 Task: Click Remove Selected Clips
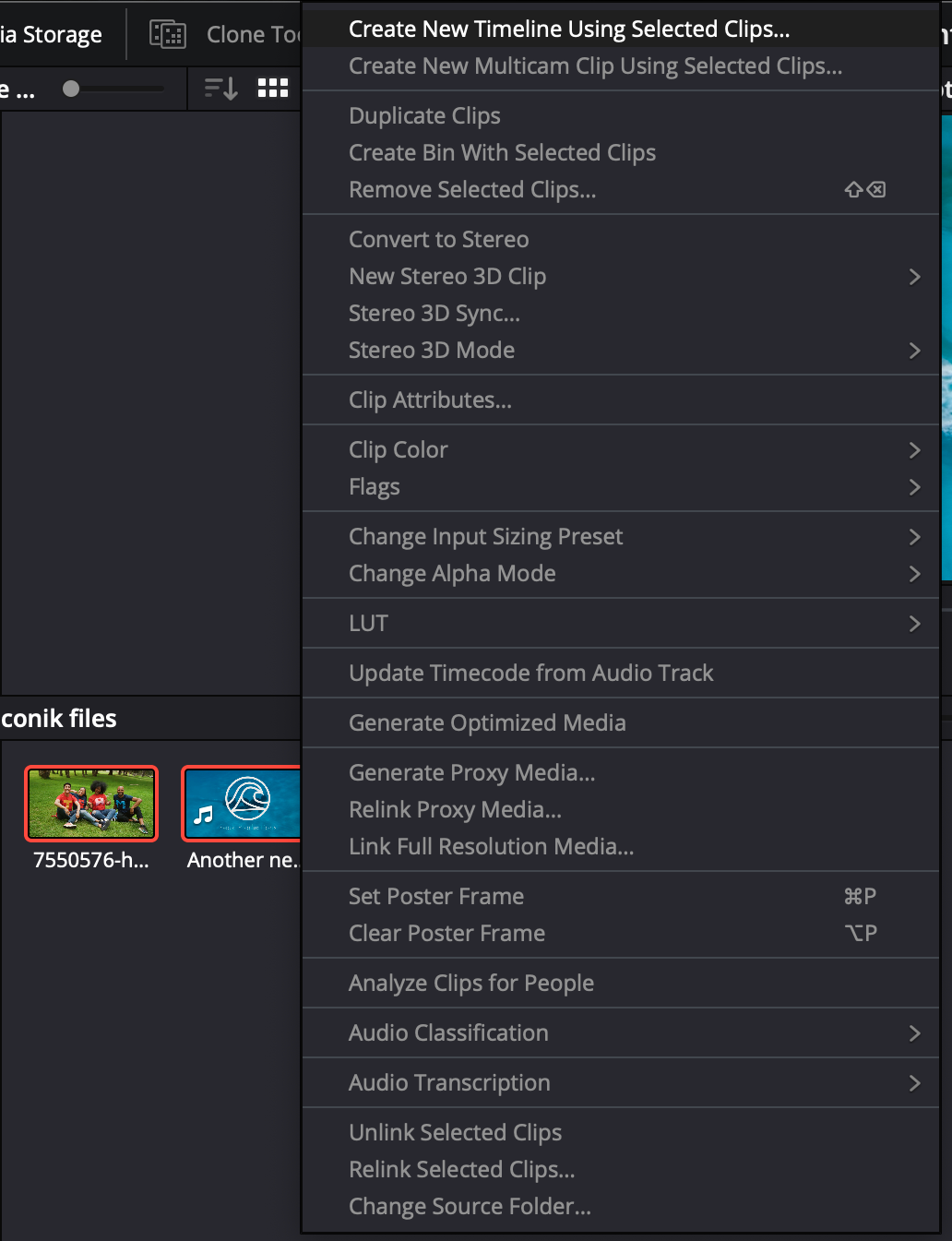coord(472,190)
